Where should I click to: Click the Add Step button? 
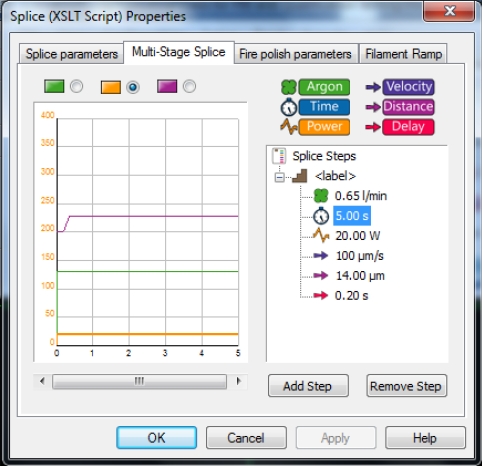coord(308,386)
